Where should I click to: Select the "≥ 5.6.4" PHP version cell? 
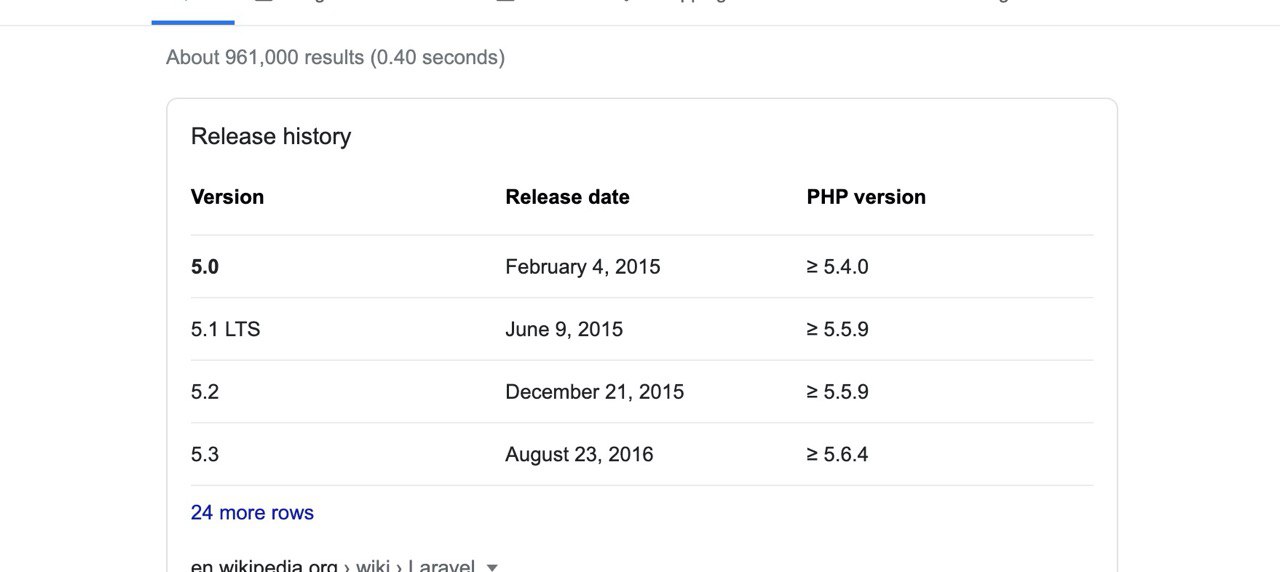coord(837,455)
